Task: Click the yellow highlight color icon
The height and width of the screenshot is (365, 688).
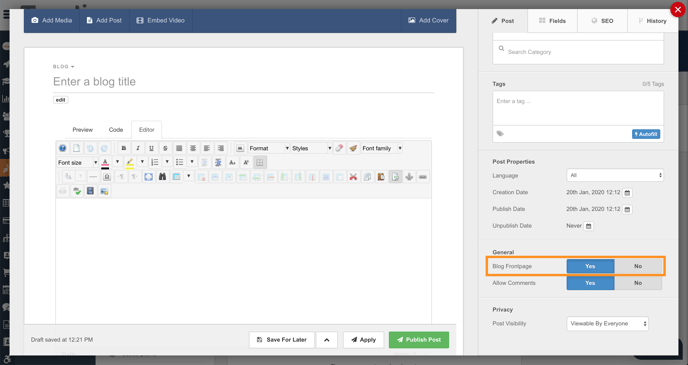Action: click(130, 163)
